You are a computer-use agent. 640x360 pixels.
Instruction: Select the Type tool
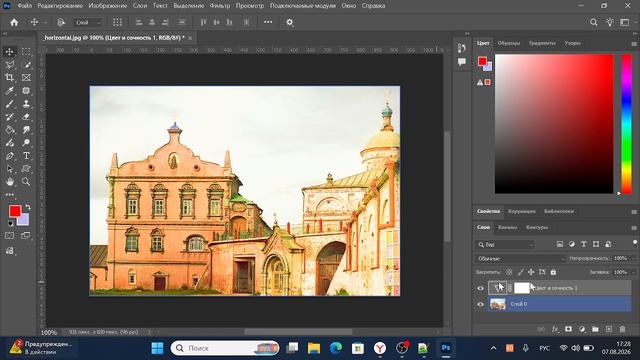[x=26, y=156]
